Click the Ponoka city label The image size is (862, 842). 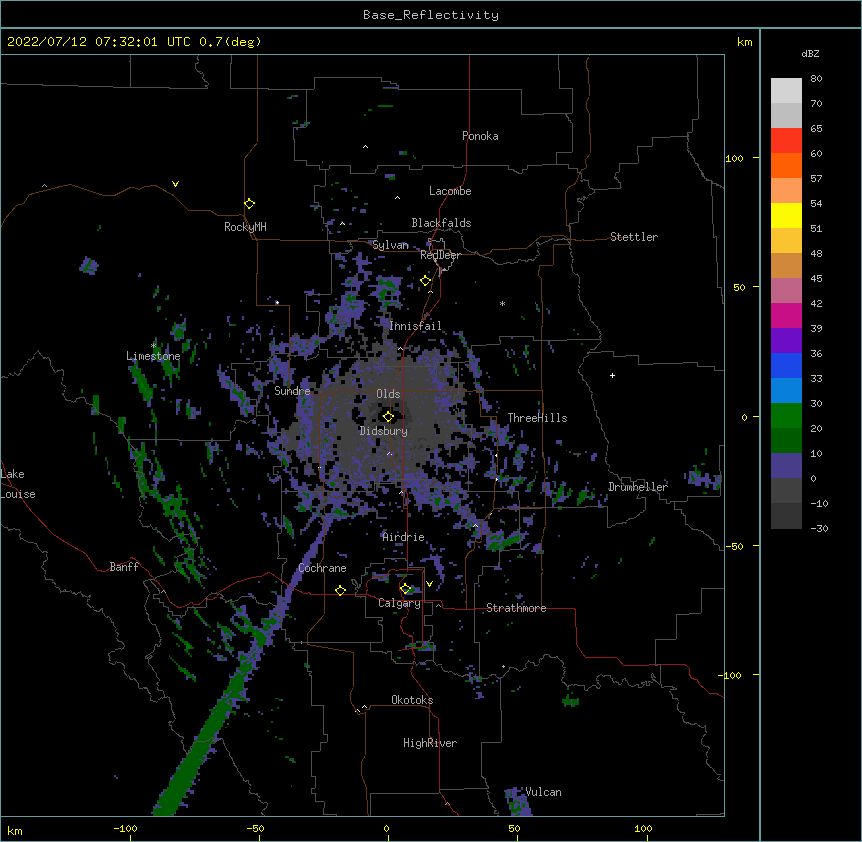pyautogui.click(x=480, y=136)
